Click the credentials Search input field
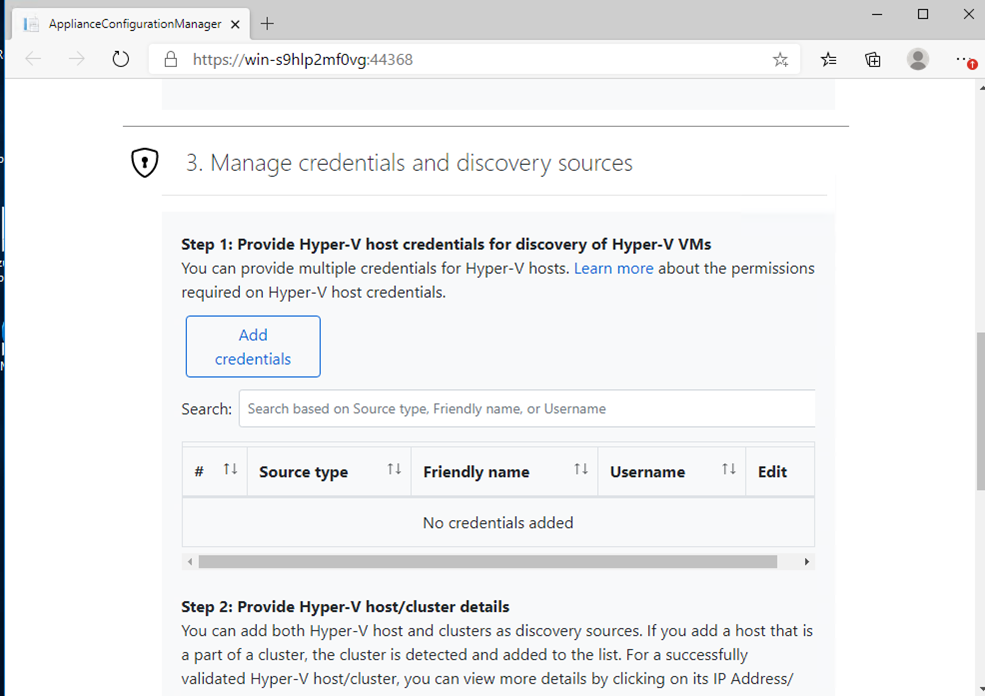This screenshot has height=696, width=985. (527, 409)
